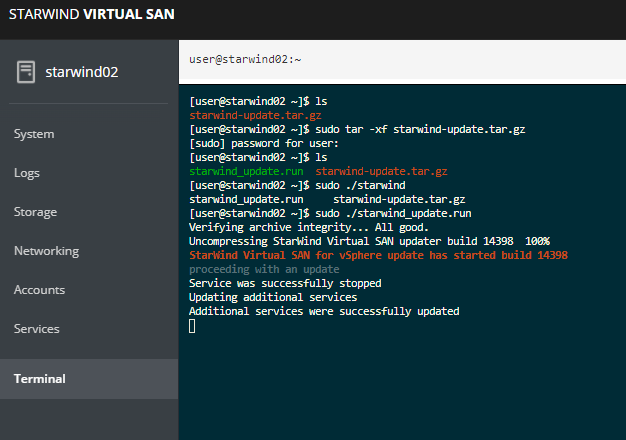Screen dimensions: 626x440
Task: Click the green starwind_update.run filename
Action: [246, 171]
